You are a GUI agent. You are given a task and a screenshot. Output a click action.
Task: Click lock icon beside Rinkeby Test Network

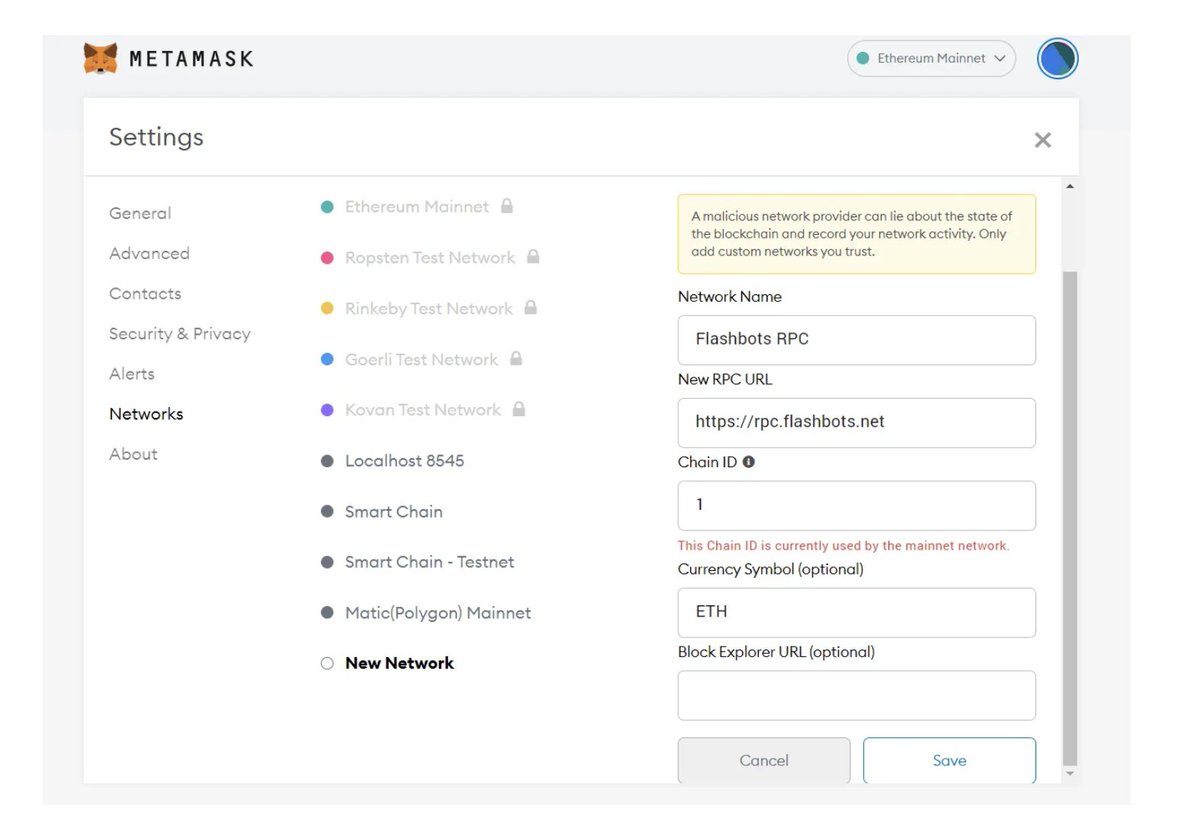[x=531, y=308]
